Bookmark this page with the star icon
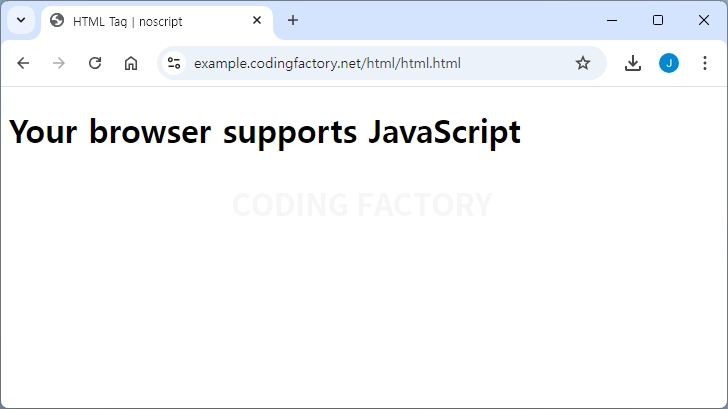Viewport: 728px width, 409px height. tap(583, 63)
